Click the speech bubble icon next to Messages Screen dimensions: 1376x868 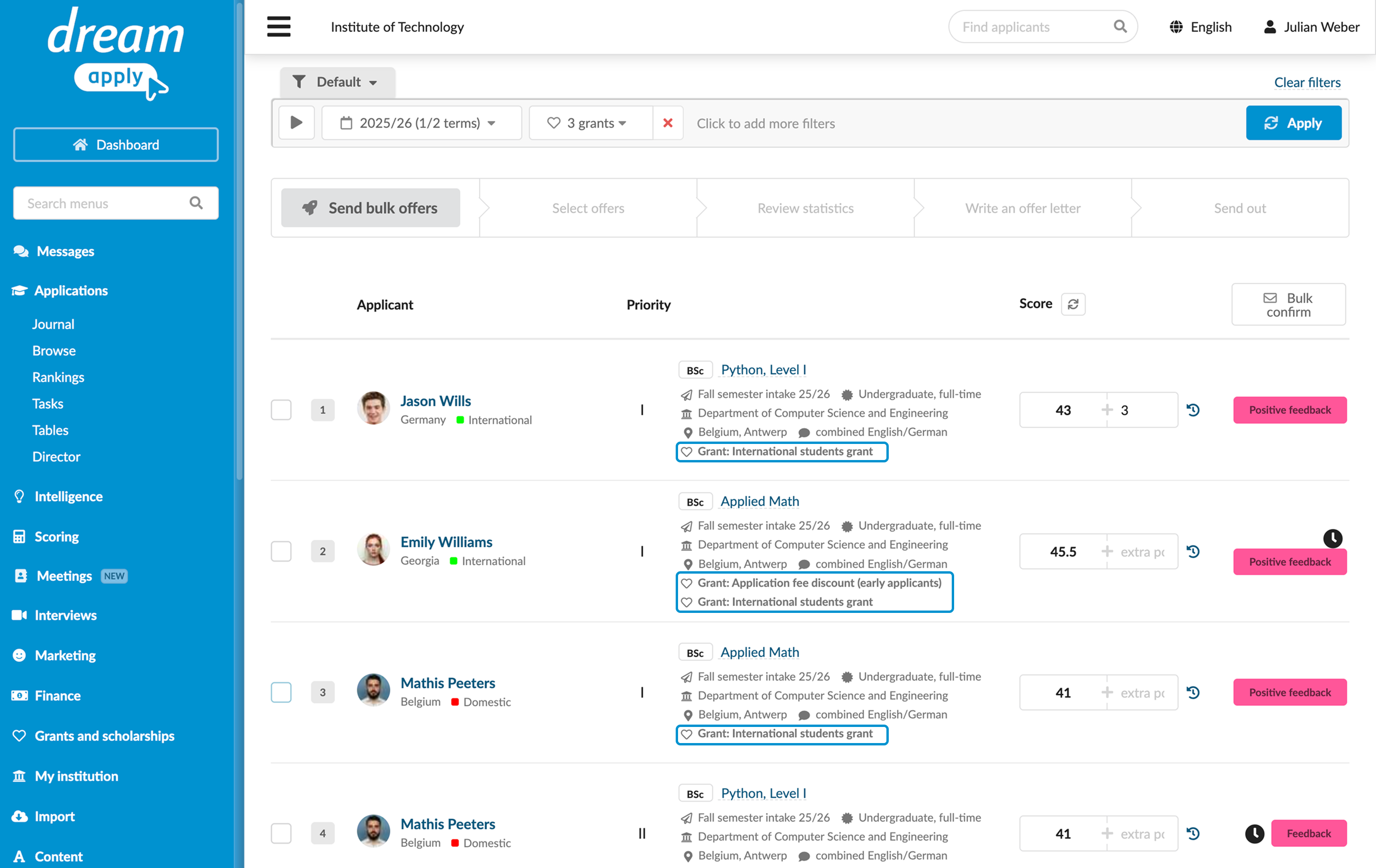21,251
